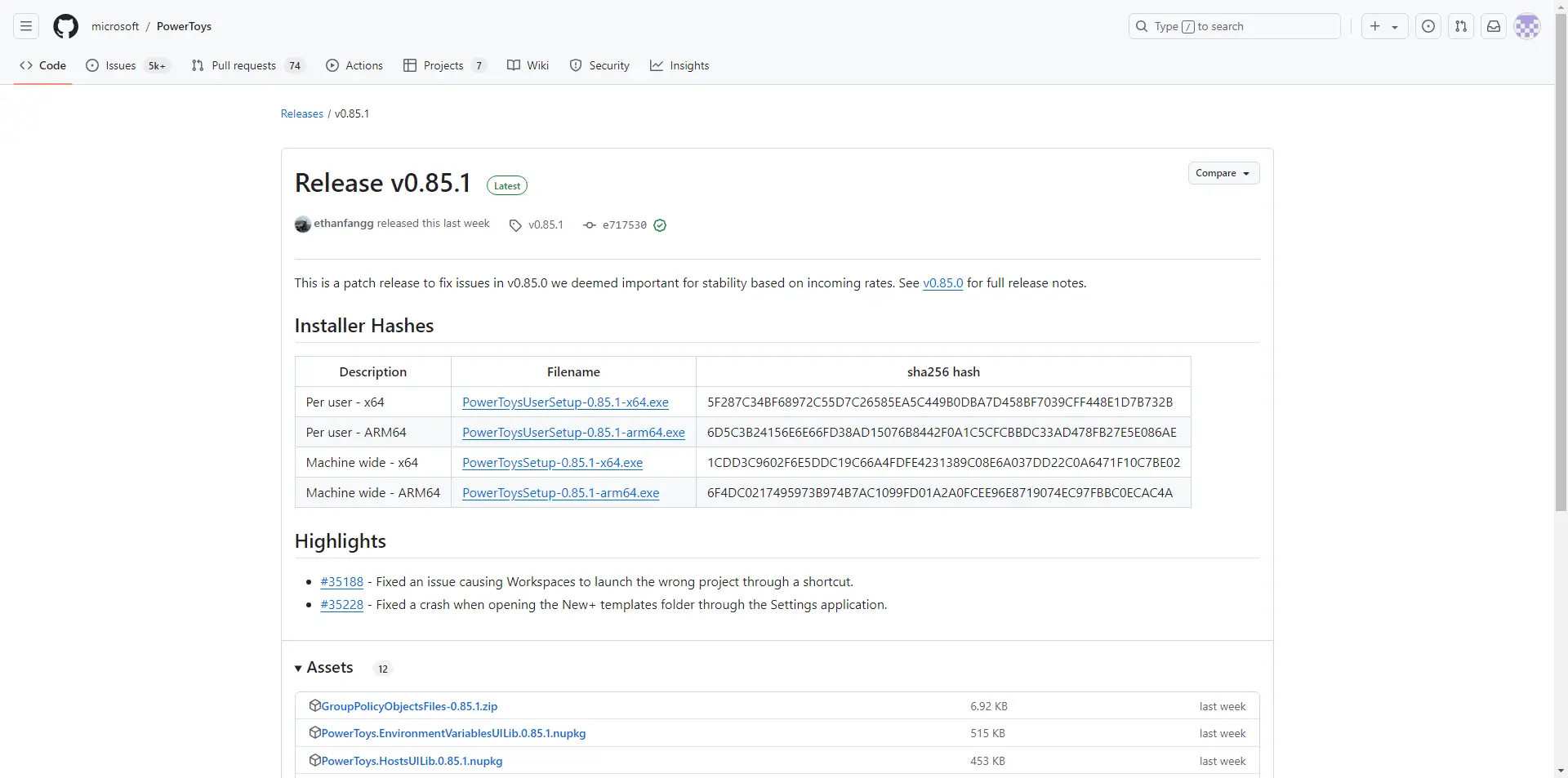Download GroupPolicyObjectsFiles-0.85.1.zip

pyautogui.click(x=409, y=706)
